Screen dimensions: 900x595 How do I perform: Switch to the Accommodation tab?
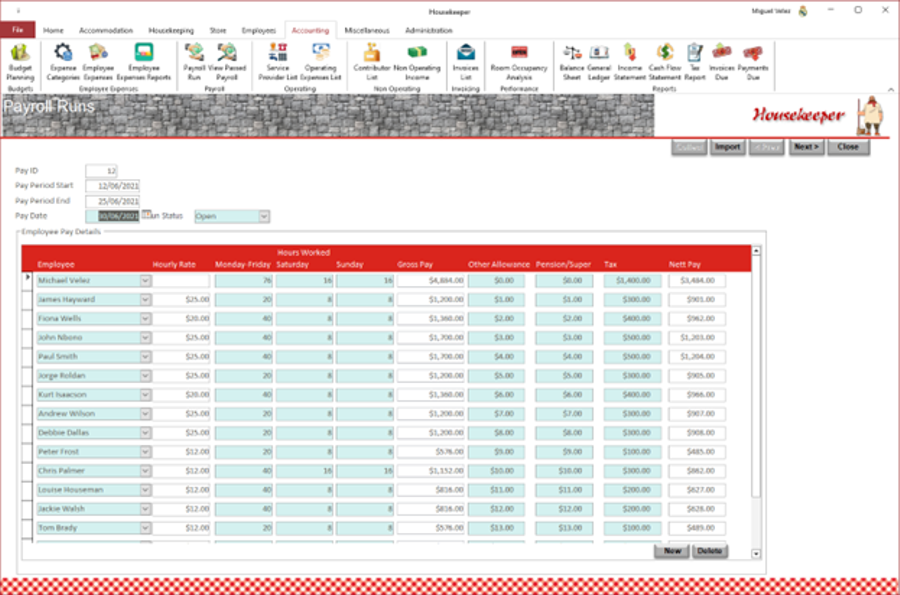pyautogui.click(x=106, y=30)
